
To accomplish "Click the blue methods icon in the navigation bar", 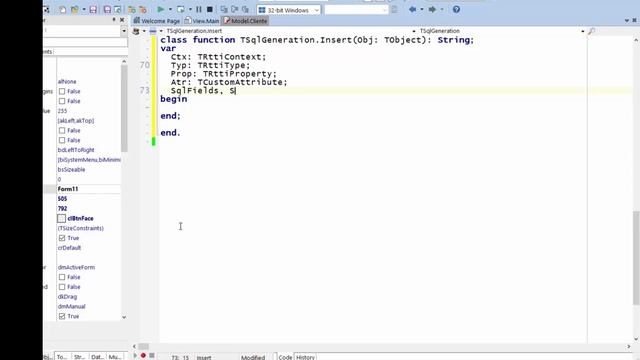I will coord(153,31).
